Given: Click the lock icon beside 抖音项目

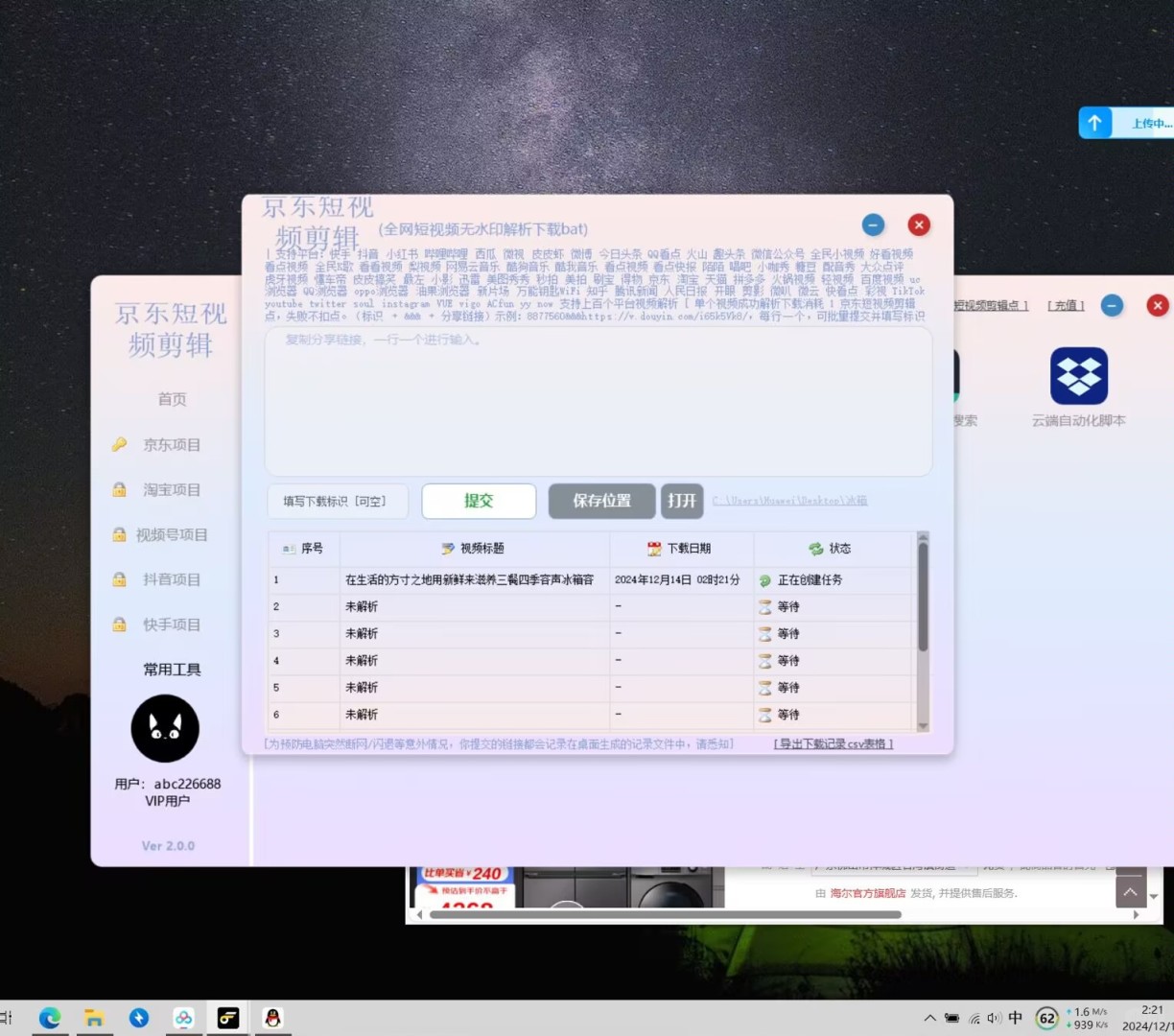Looking at the screenshot, I should [119, 579].
